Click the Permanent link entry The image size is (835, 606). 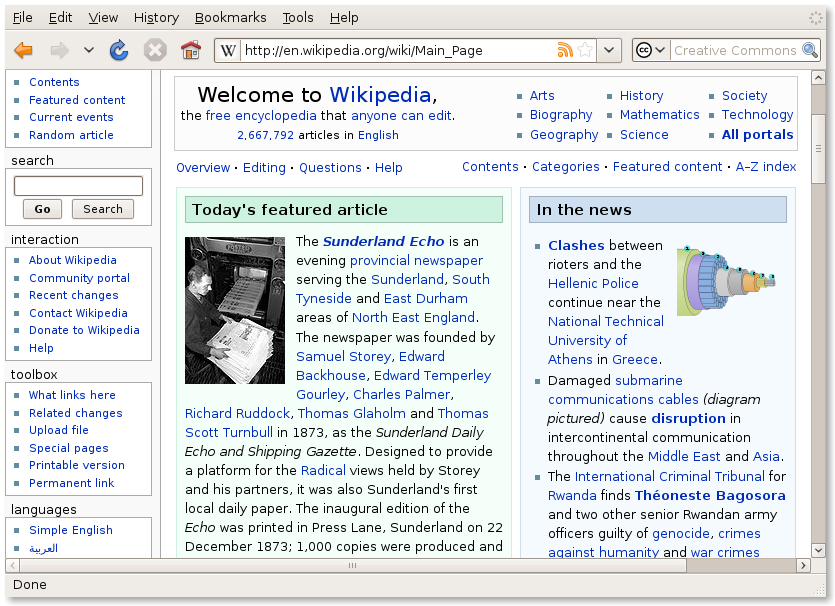click(x=71, y=483)
